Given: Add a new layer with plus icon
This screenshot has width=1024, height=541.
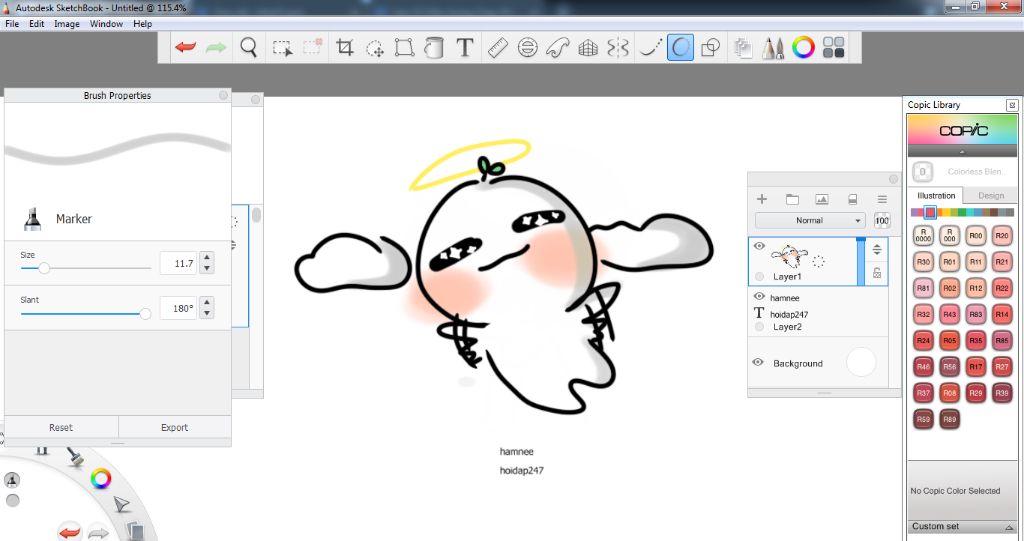Looking at the screenshot, I should point(761,199).
